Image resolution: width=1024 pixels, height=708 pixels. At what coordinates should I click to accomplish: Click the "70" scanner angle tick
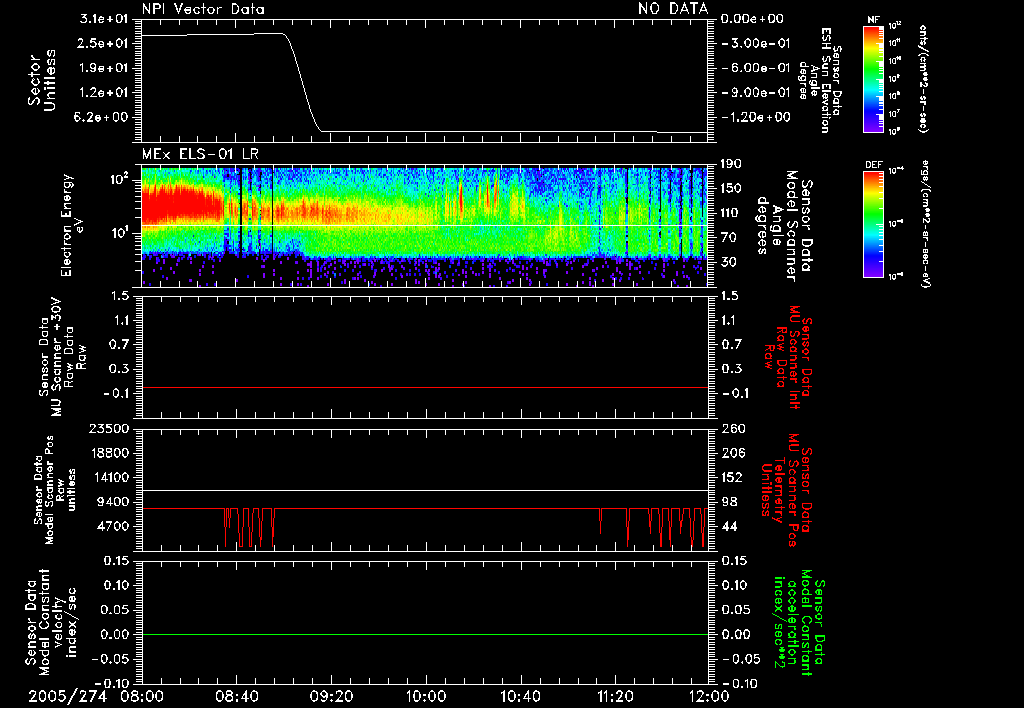tap(728, 238)
